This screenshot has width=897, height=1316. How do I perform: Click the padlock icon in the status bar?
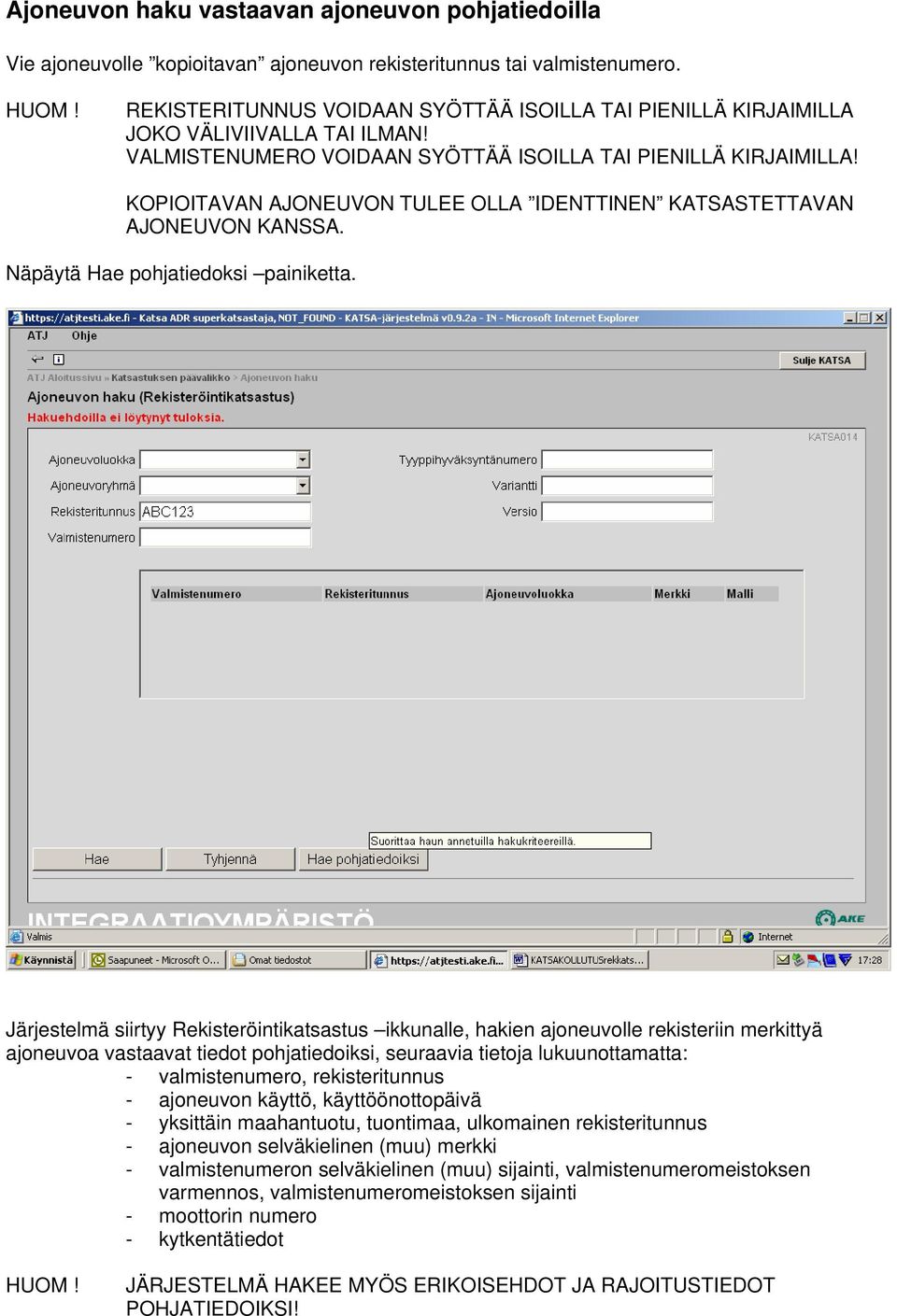[727, 937]
